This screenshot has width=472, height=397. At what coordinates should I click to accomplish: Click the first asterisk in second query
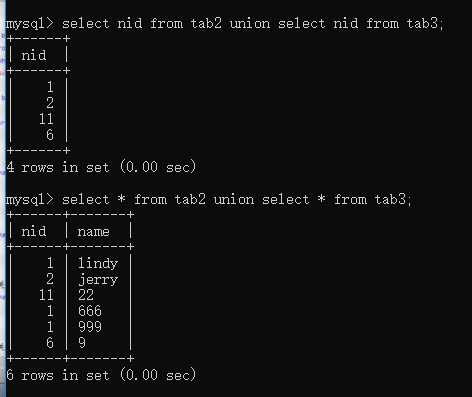point(121,199)
